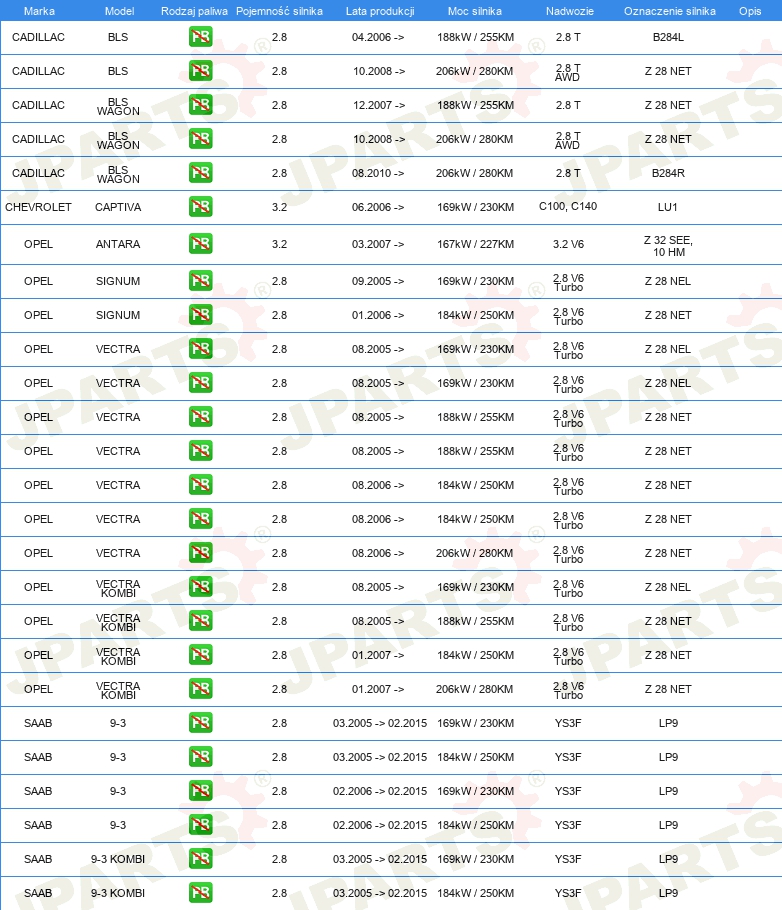782x910 pixels.
Task: Select engine code B284L
Action: pyautogui.click(x=668, y=37)
